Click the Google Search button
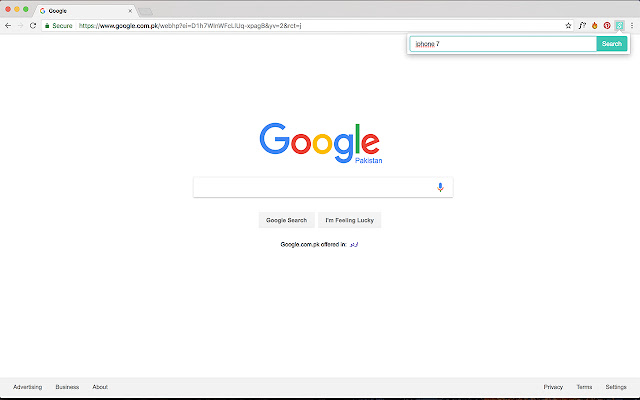Viewport: 640px width, 400px height. (287, 220)
